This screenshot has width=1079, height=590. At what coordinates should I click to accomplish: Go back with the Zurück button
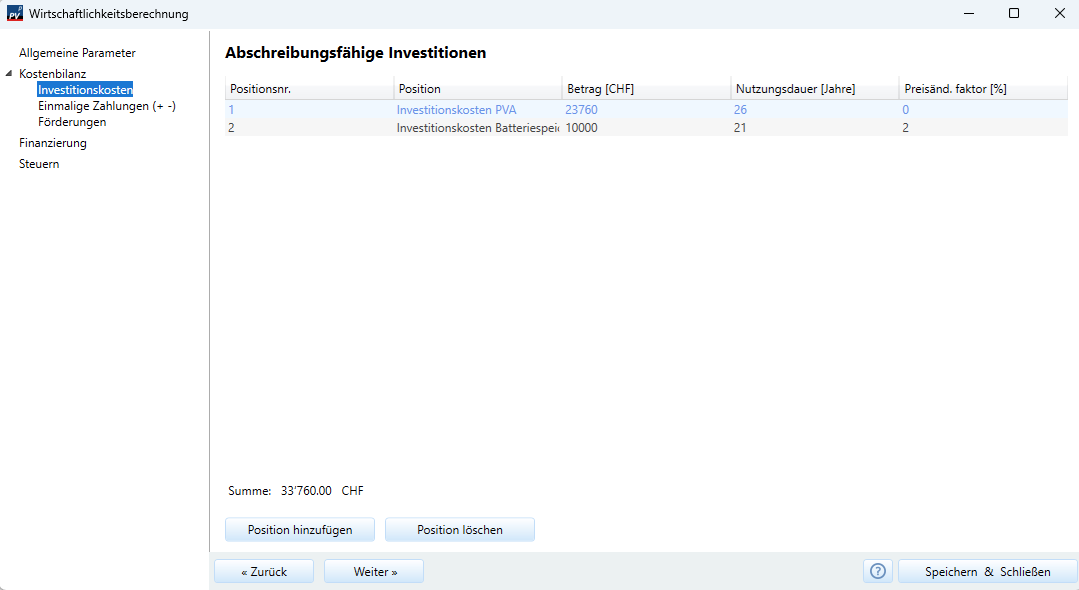[x=264, y=571]
